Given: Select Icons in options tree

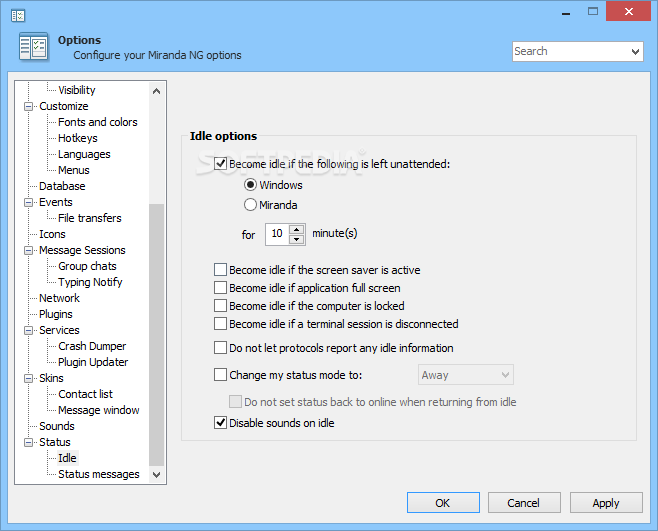Looking at the screenshot, I should pyautogui.click(x=52, y=234).
